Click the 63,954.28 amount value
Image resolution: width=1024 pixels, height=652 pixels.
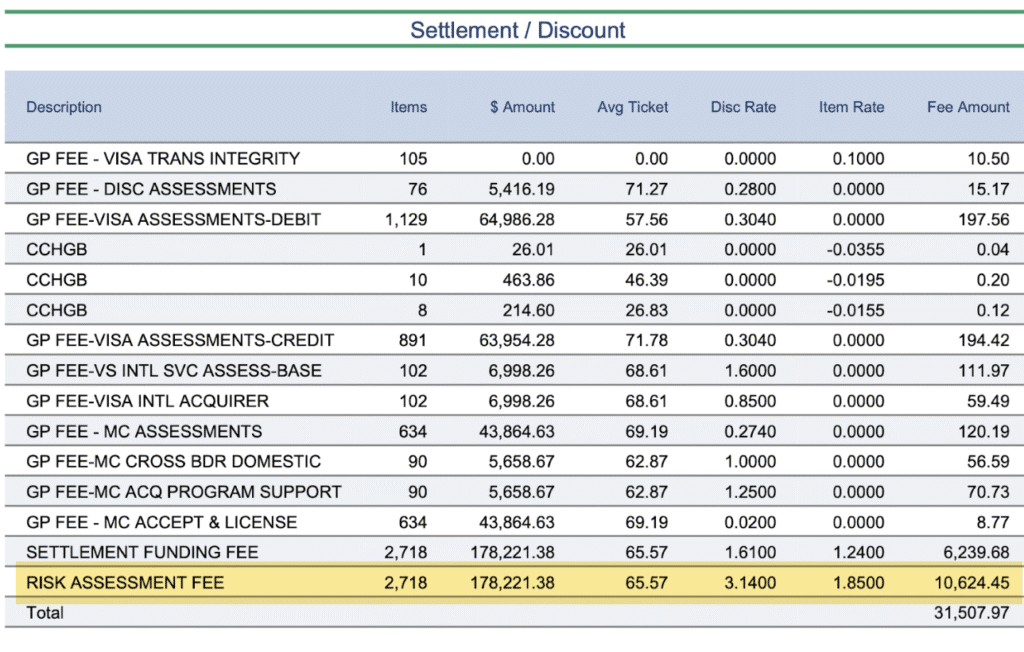click(x=517, y=340)
